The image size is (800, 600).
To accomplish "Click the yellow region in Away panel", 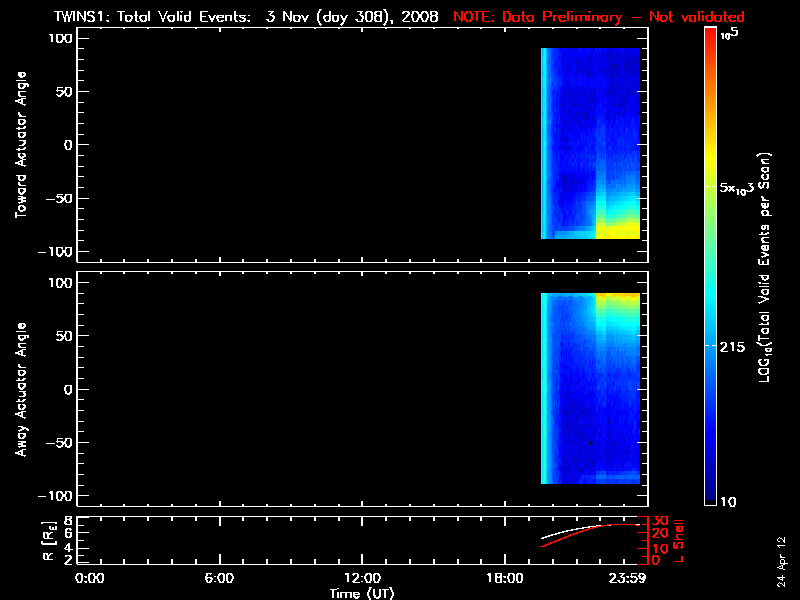I will pyautogui.click(x=618, y=298).
